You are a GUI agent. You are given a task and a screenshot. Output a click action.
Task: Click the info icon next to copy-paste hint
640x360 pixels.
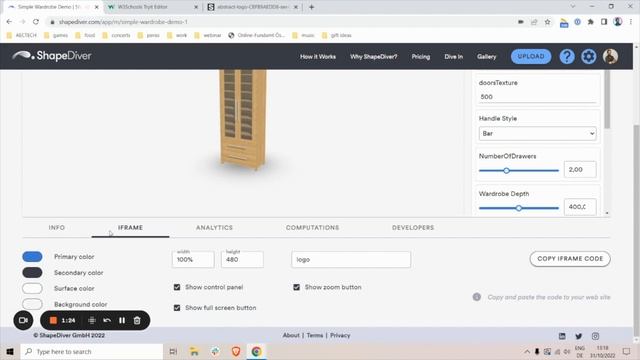click(477, 297)
